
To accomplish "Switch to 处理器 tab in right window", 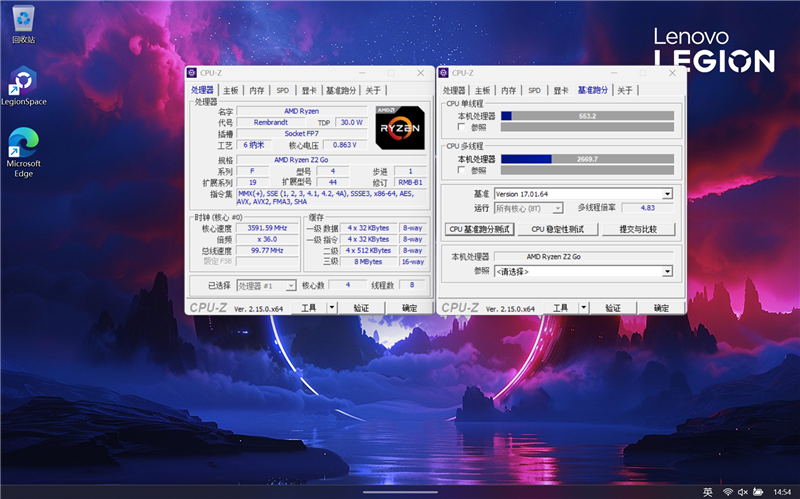I will 454,90.
